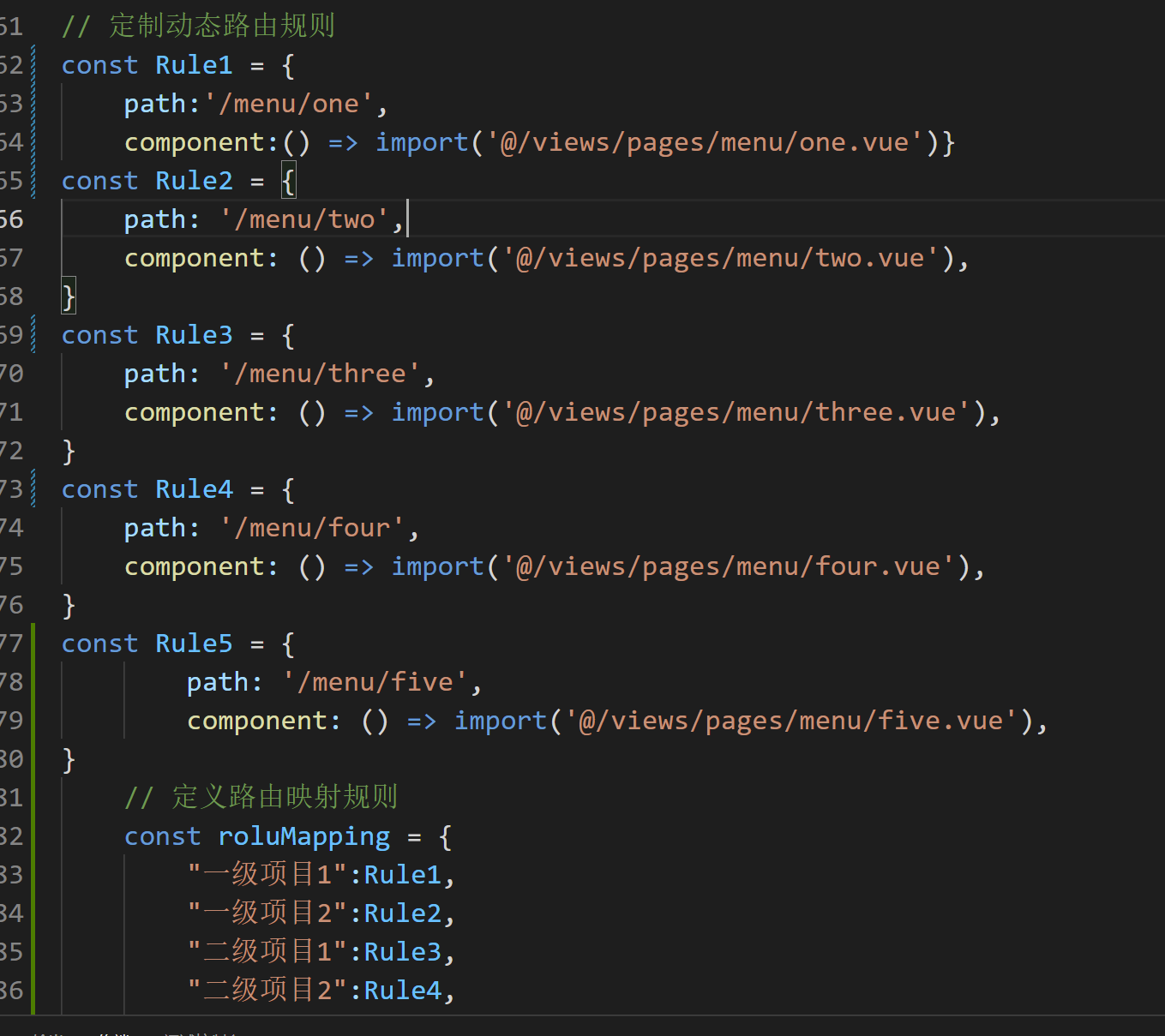Click the Rule2 value in roluMapping

[x=403, y=913]
